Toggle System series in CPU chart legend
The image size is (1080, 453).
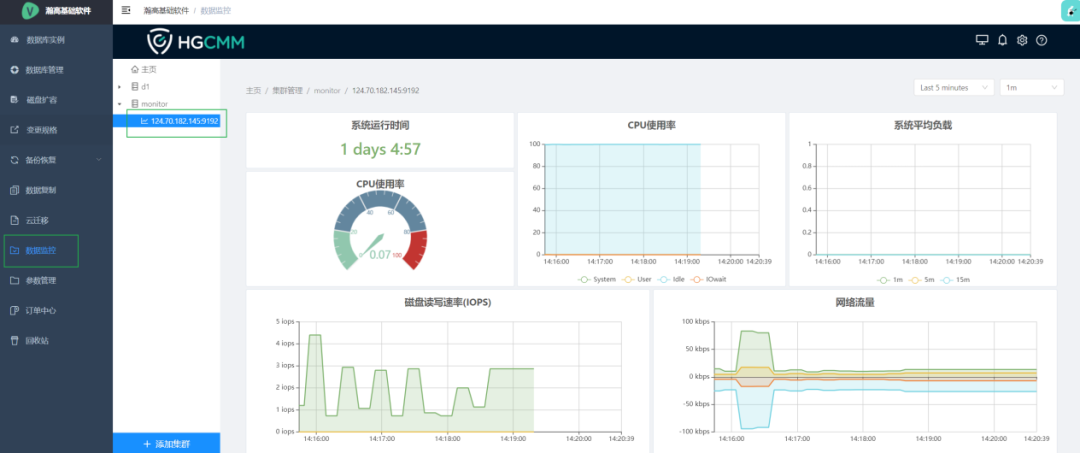point(596,280)
